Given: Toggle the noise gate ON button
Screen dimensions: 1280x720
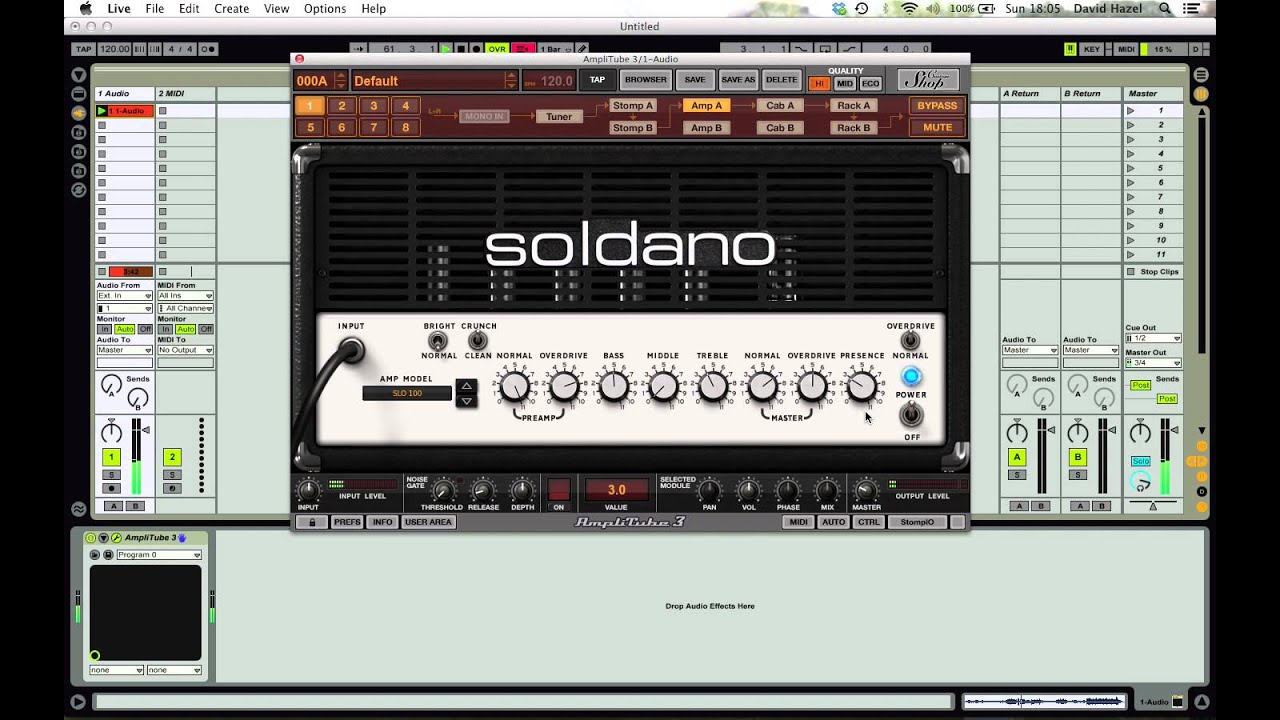Looking at the screenshot, I should (559, 490).
